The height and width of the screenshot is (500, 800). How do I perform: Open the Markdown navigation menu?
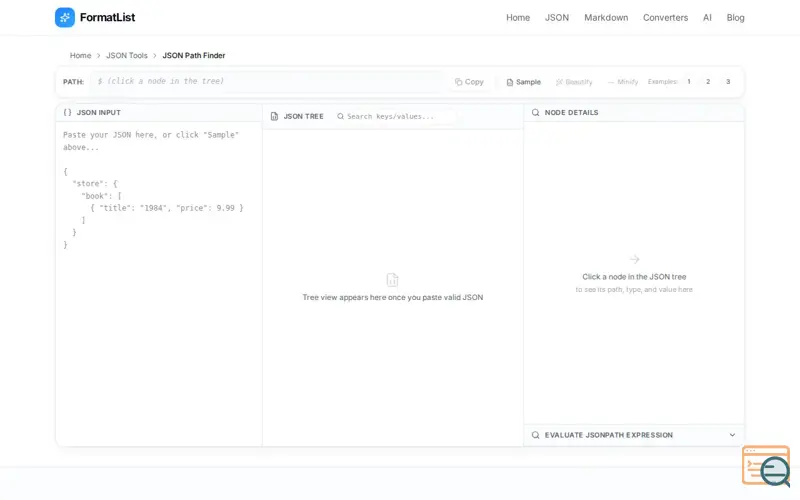tap(606, 17)
